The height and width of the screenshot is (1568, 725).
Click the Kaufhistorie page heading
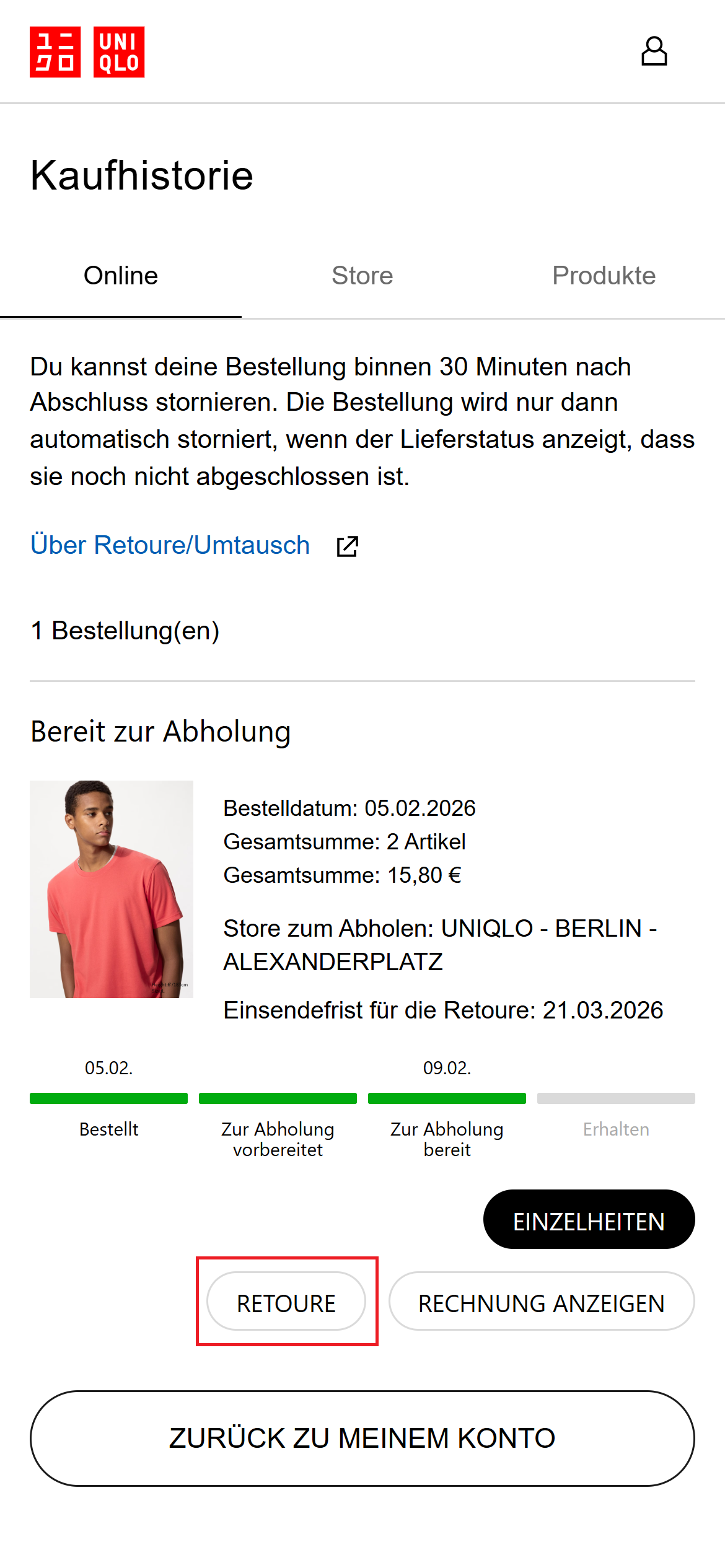pos(142,175)
